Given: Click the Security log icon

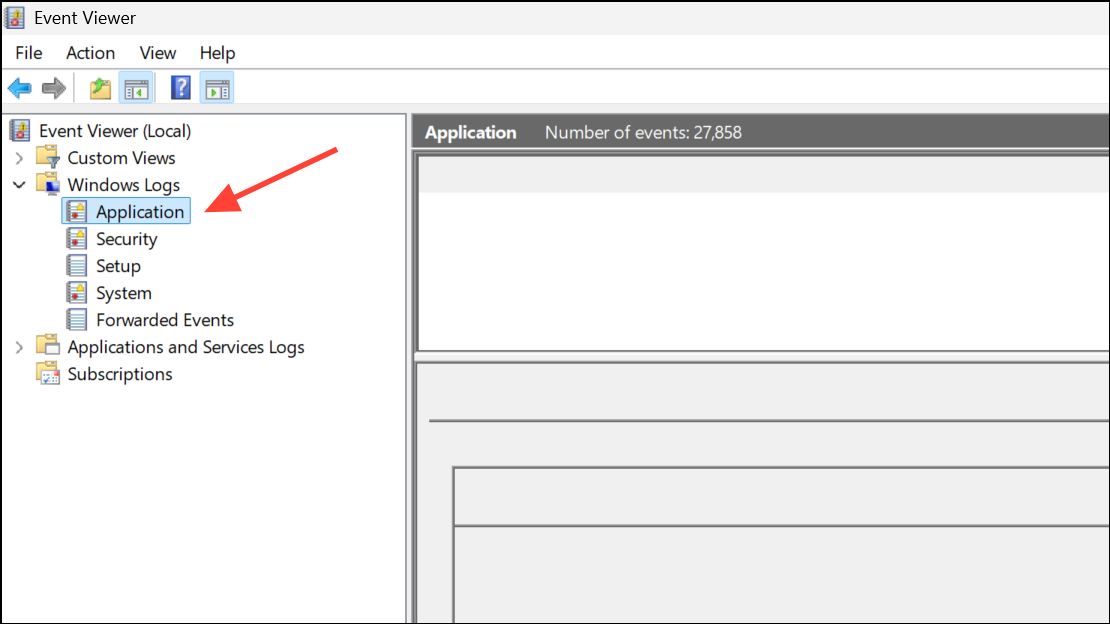Looking at the screenshot, I should point(76,238).
